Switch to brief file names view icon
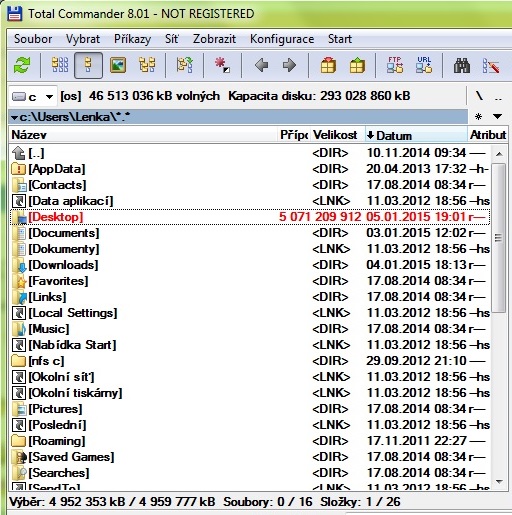512x515 pixels. [x=60, y=65]
